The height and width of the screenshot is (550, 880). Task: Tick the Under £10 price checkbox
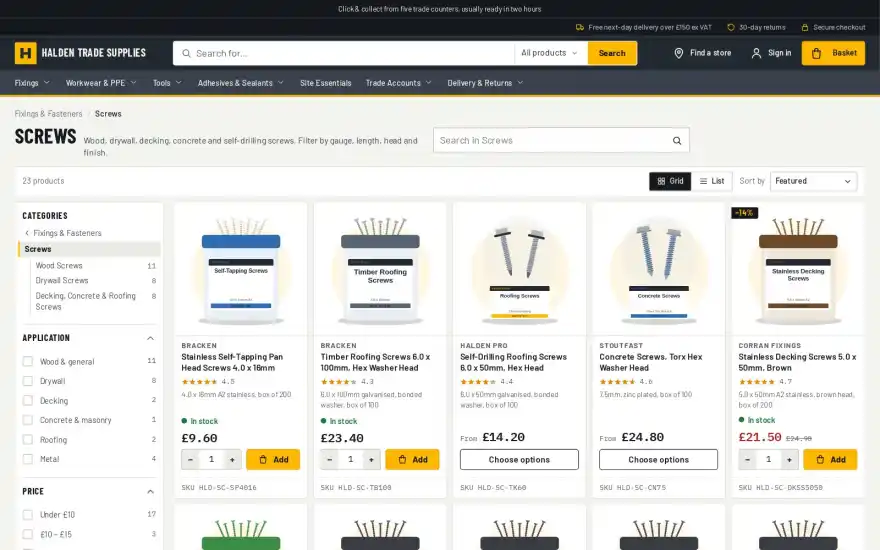tap(28, 515)
